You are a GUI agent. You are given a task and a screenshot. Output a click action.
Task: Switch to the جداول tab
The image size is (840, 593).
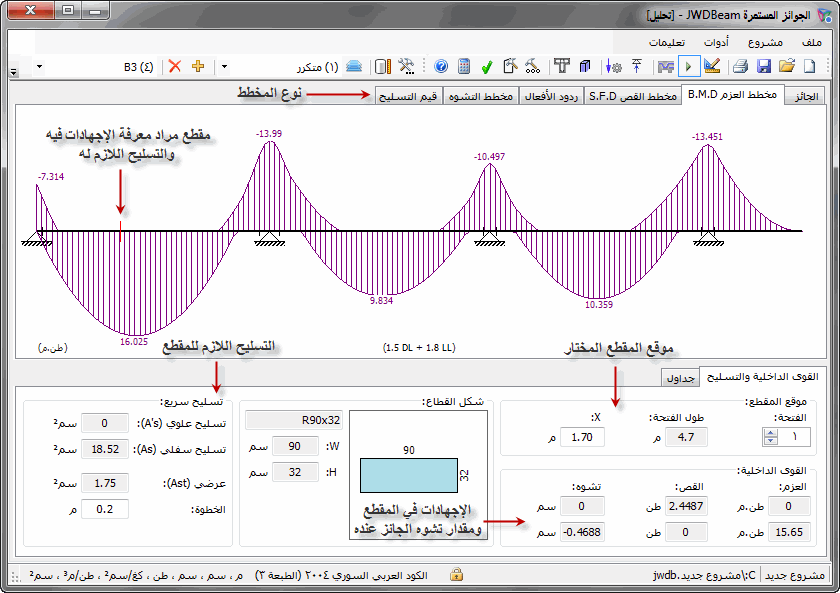(x=680, y=377)
